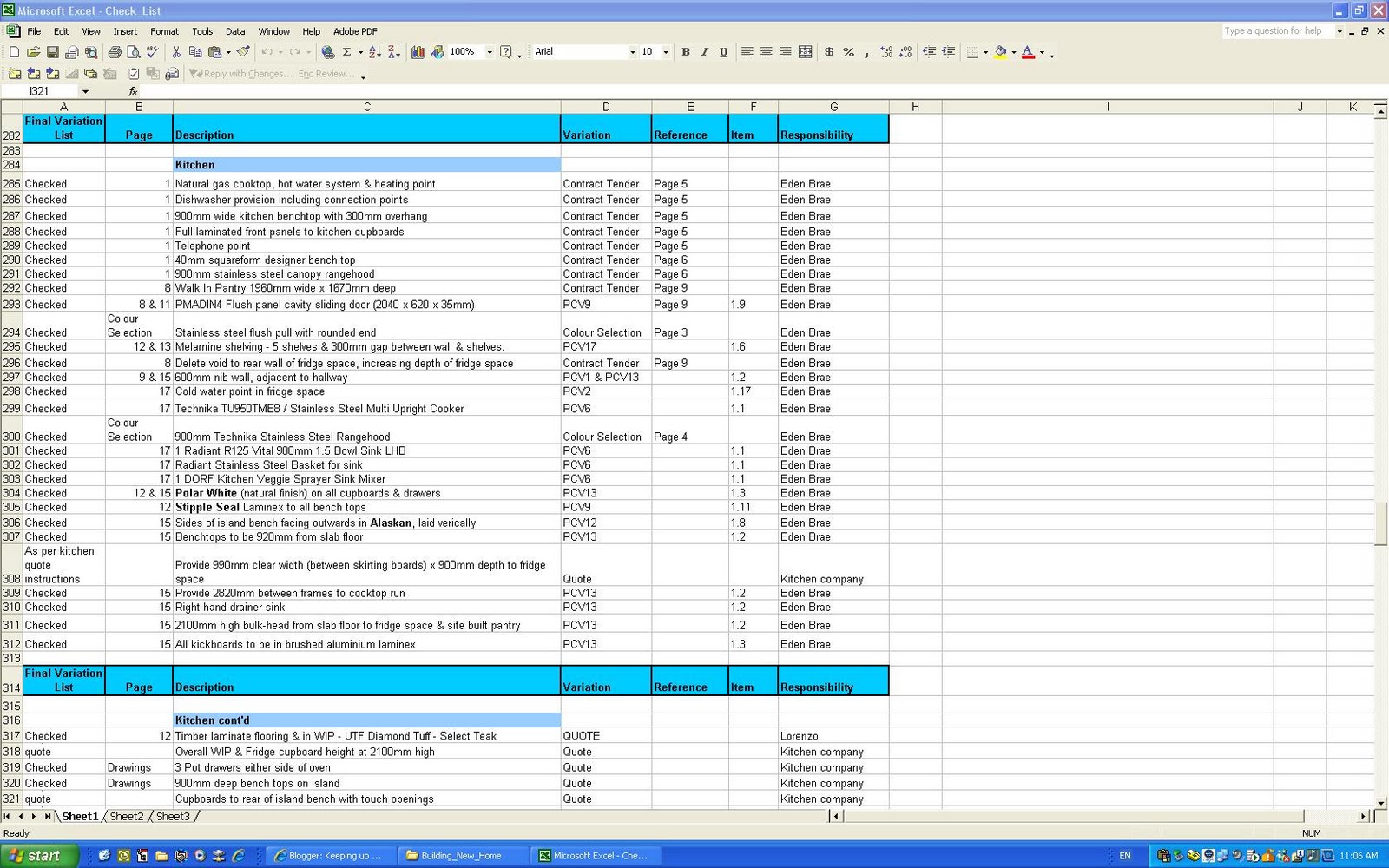Viewport: 1389px width, 868px height.
Task: Paste from the clipboard
Action: 214,52
